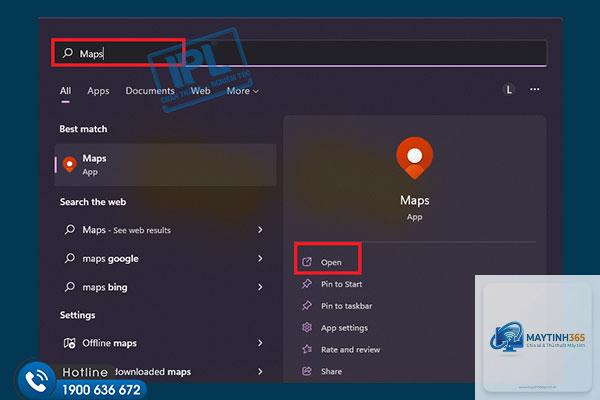This screenshot has width=600, height=400.
Task: Select the maps google web suggestion
Action: click(x=165, y=258)
